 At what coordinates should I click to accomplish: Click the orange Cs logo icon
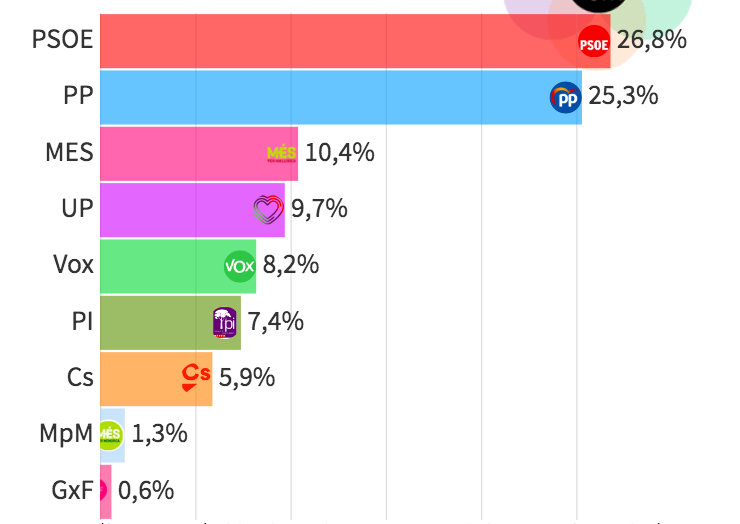pos(196,376)
